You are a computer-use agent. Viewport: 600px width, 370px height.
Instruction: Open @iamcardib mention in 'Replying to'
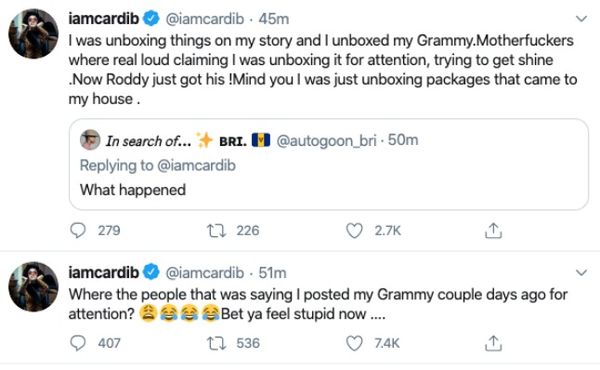coord(196,165)
